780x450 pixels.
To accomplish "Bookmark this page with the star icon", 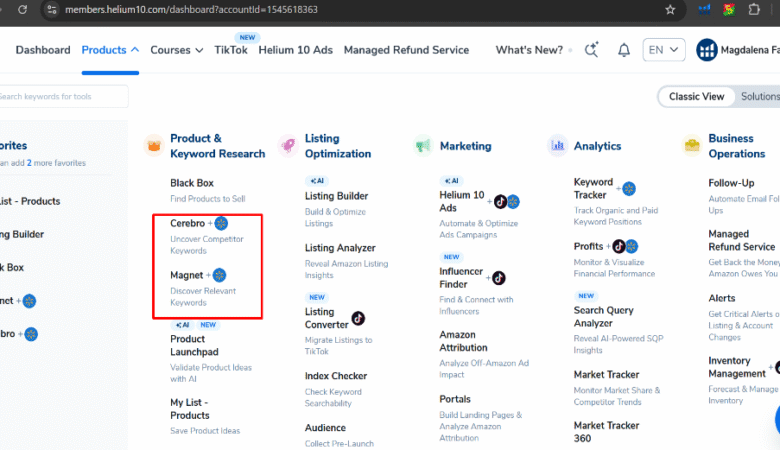I will tap(670, 9).
